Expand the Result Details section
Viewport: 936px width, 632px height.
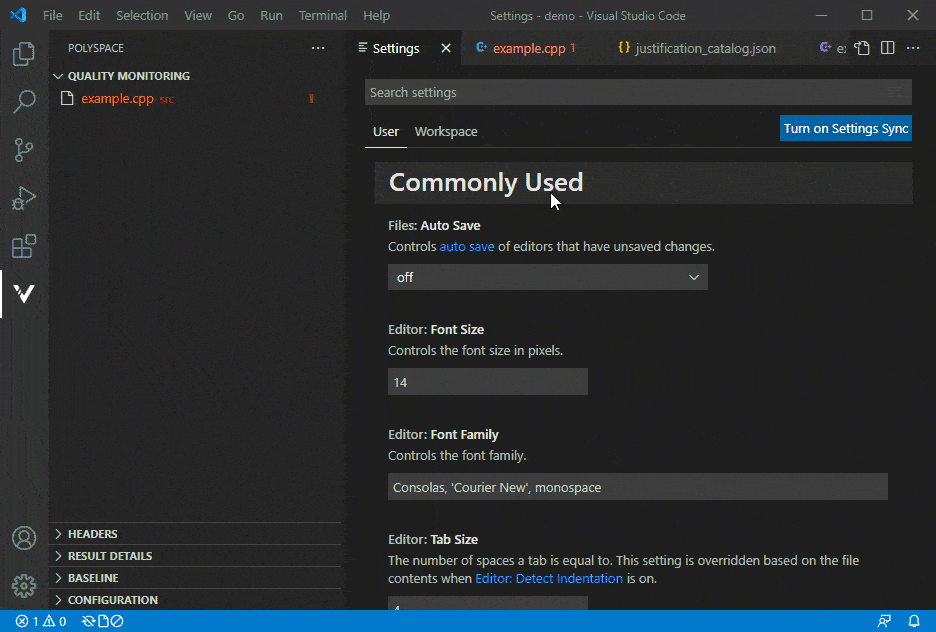tap(109, 556)
